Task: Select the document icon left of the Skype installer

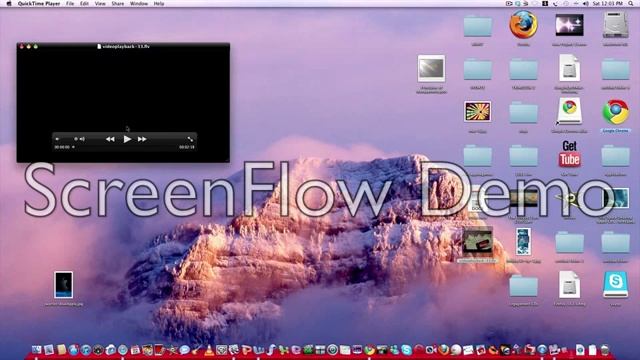Action: coord(569,284)
